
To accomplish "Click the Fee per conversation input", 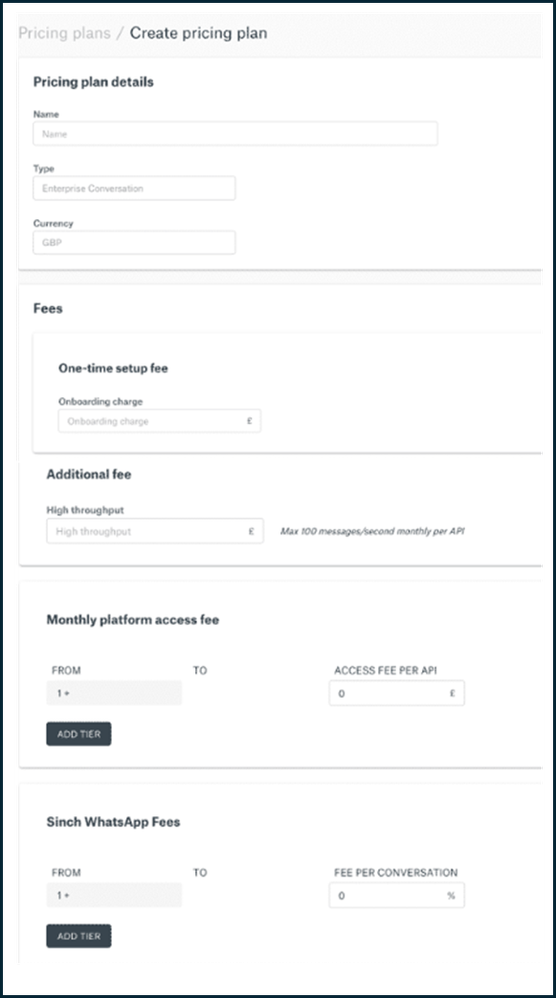I will 397,896.
